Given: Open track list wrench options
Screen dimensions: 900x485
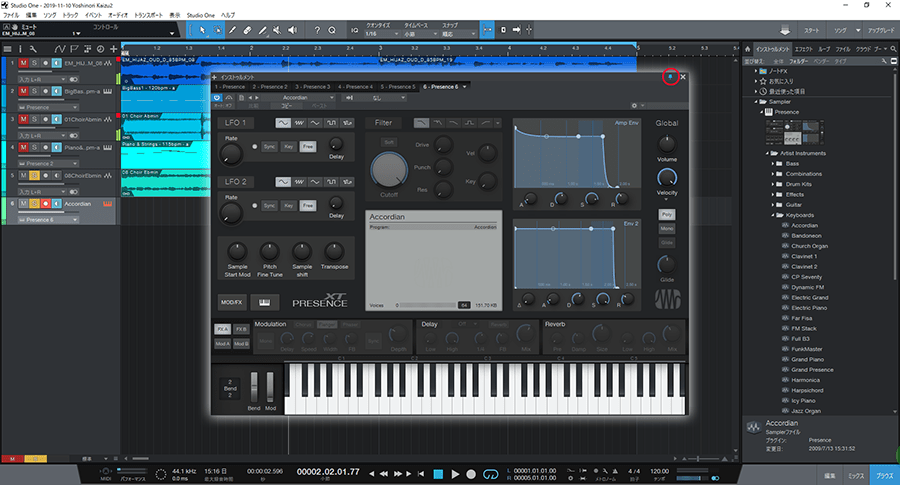Looking at the screenshot, I should pos(33,49).
